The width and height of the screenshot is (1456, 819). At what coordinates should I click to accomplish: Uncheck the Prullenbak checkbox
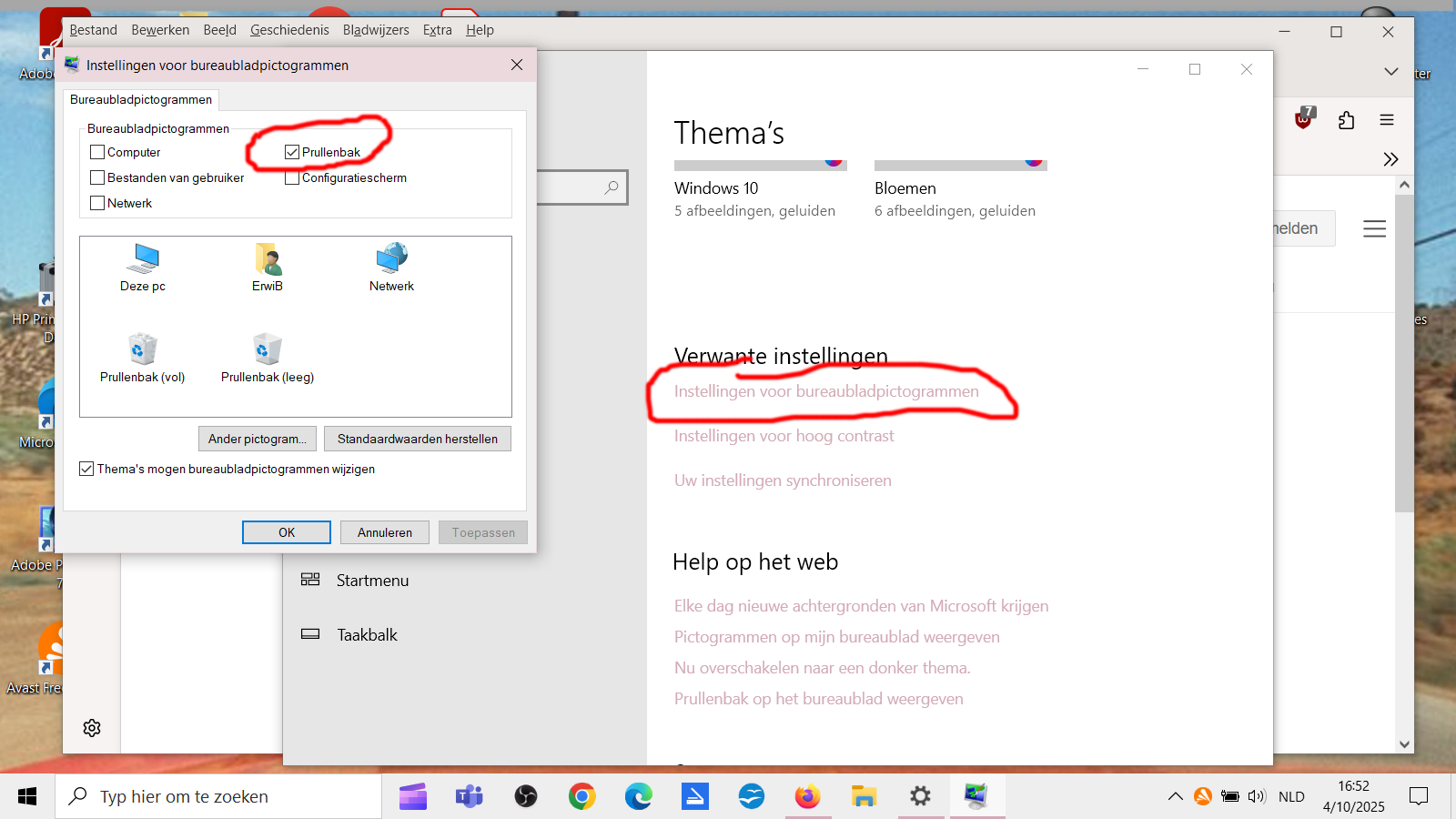(x=292, y=152)
